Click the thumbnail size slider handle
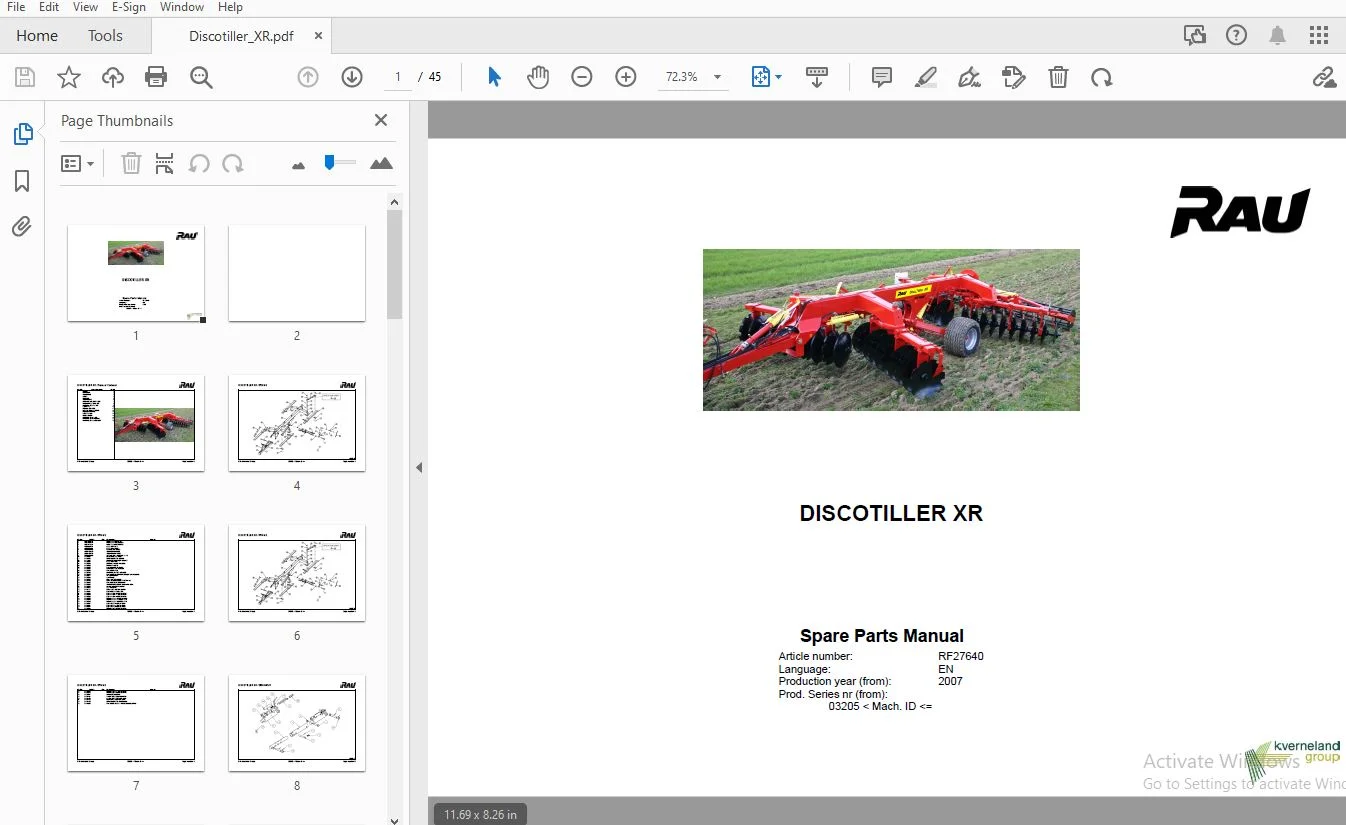This screenshot has height=825, width=1346. click(x=330, y=162)
